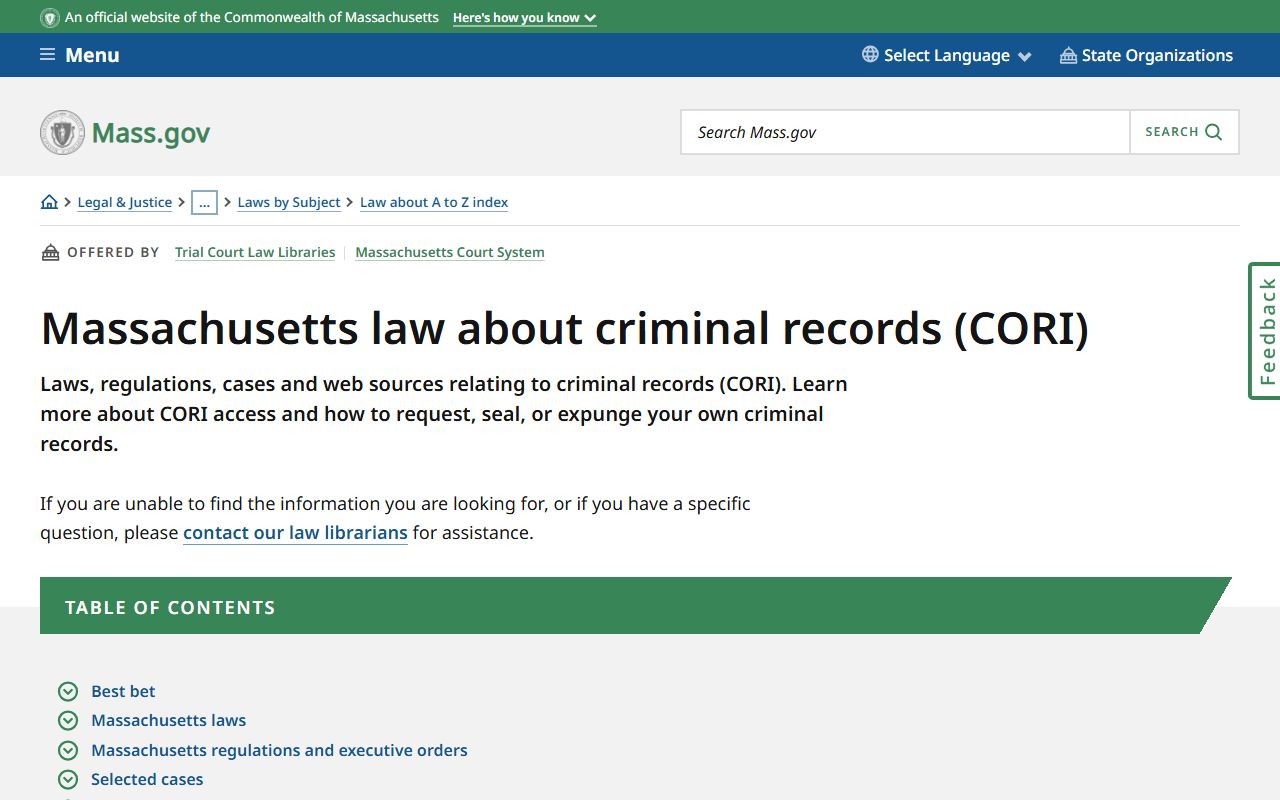Click circle arrow icon beside Best bet
The width and height of the screenshot is (1280, 800).
(68, 691)
